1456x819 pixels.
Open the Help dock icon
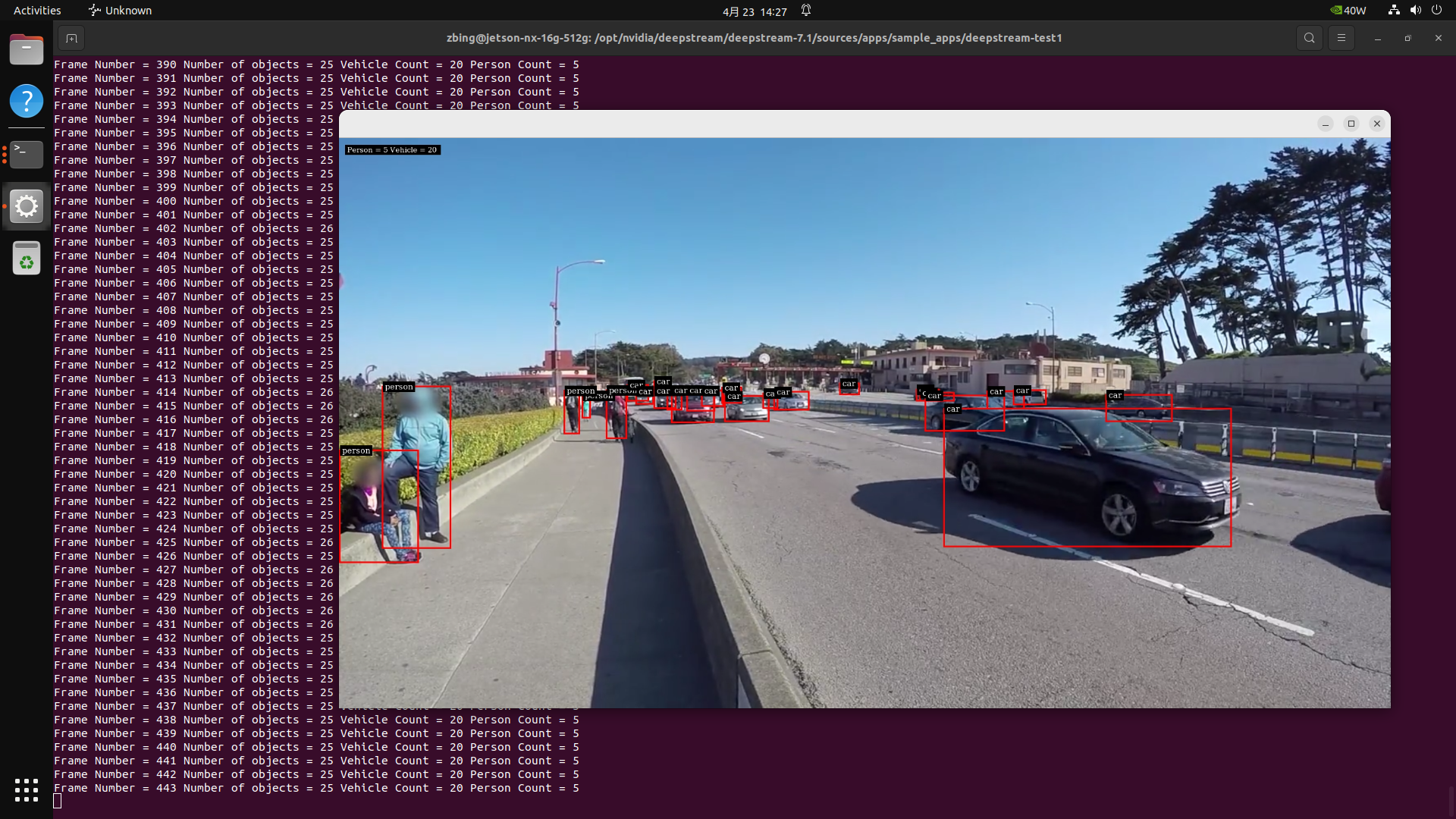pos(27,101)
